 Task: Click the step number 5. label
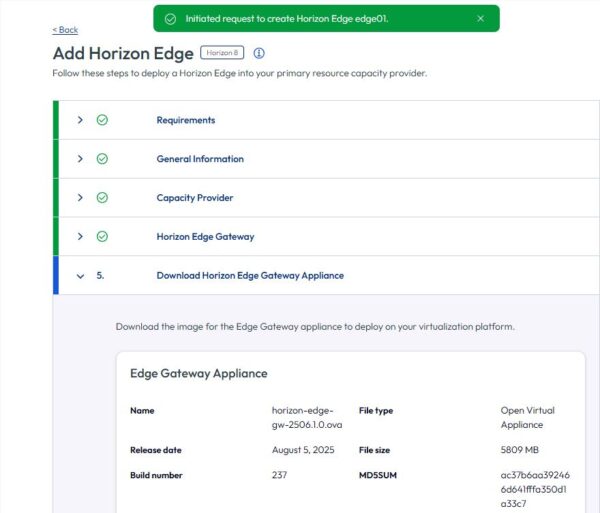point(100,275)
